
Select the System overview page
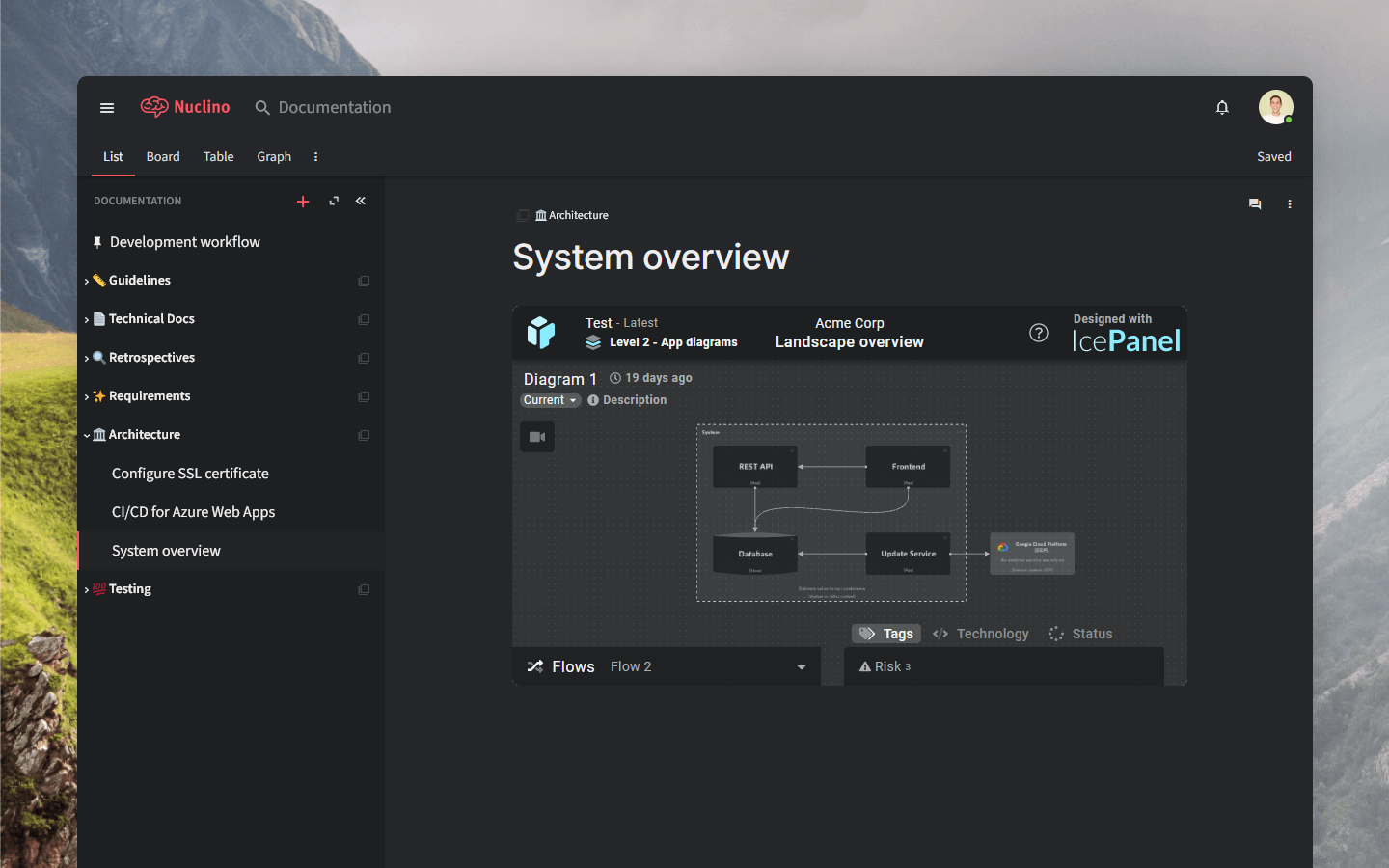(x=231, y=551)
